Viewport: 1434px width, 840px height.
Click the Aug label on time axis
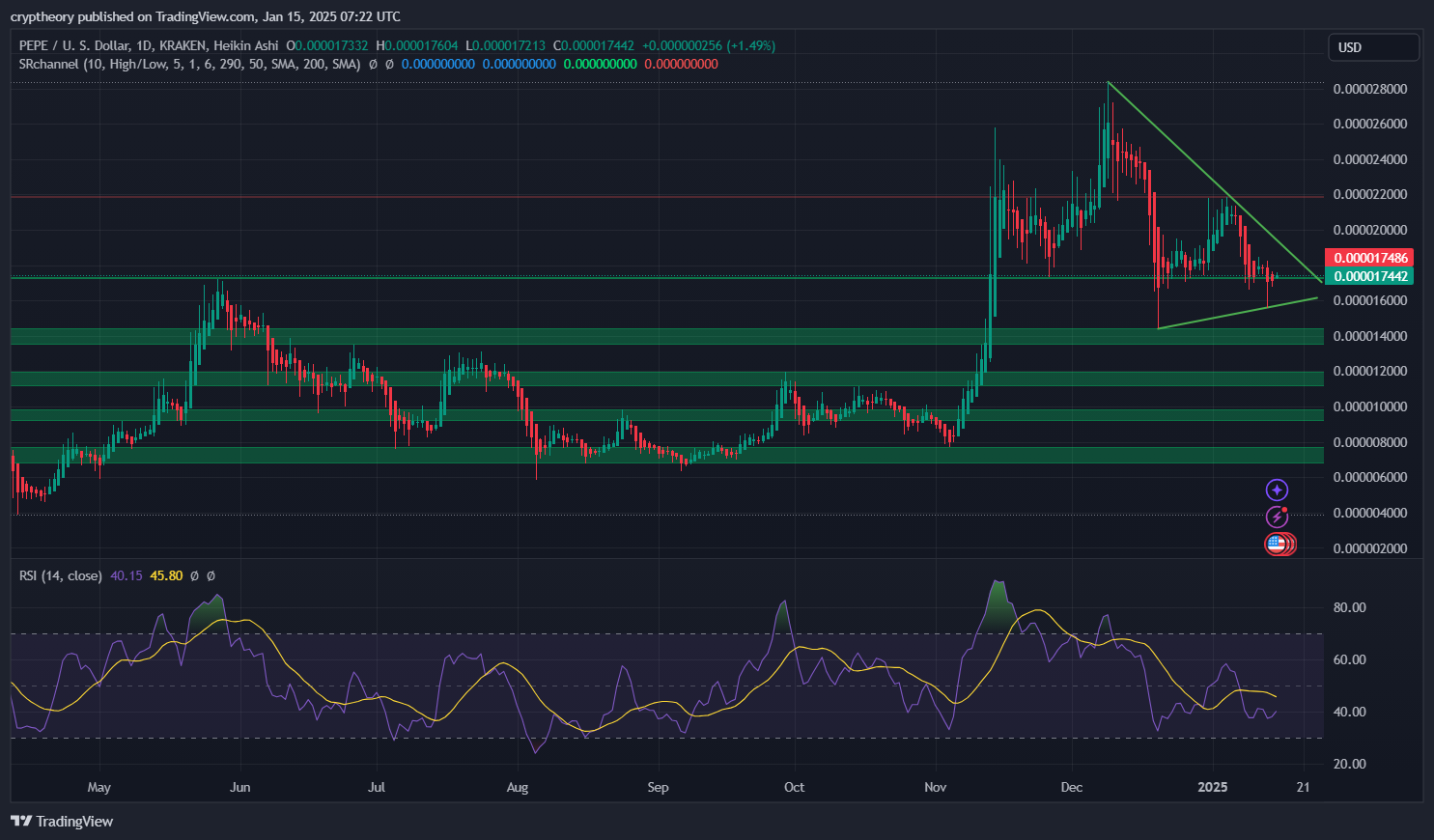[518, 787]
